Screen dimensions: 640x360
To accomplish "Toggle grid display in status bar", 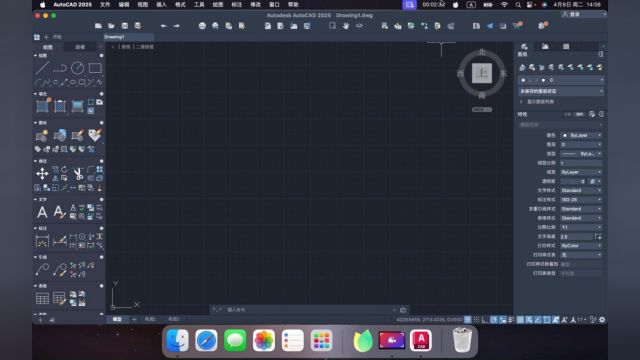I will tap(467, 320).
